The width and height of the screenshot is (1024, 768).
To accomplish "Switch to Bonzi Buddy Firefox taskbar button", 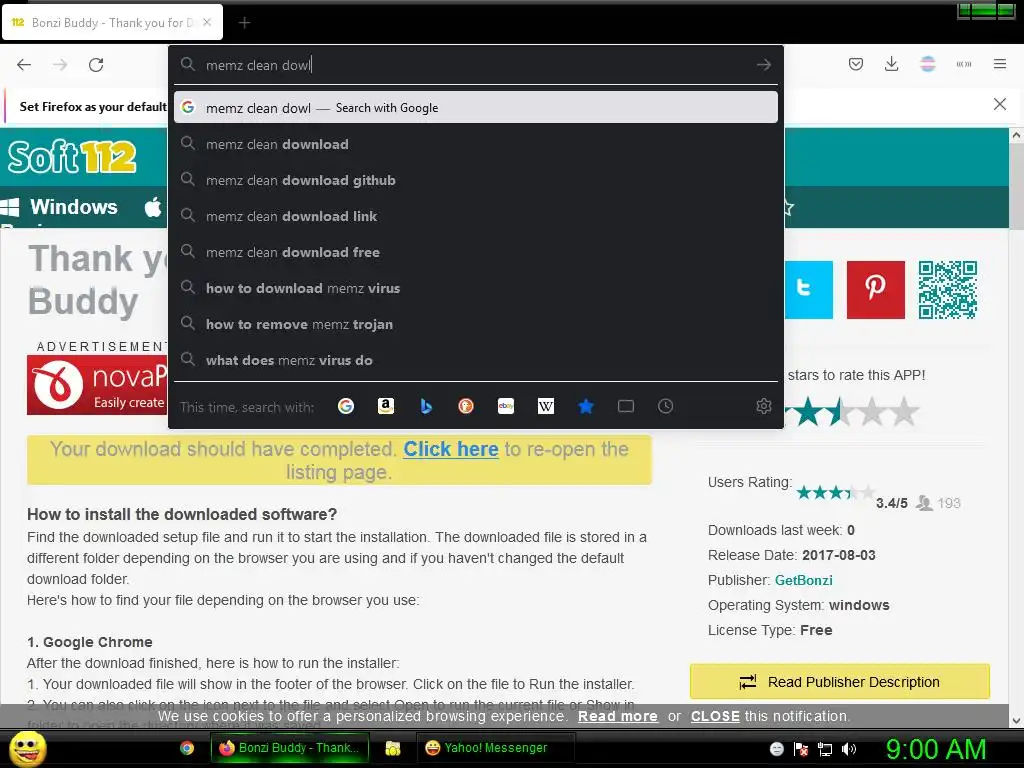I will click(x=290, y=748).
